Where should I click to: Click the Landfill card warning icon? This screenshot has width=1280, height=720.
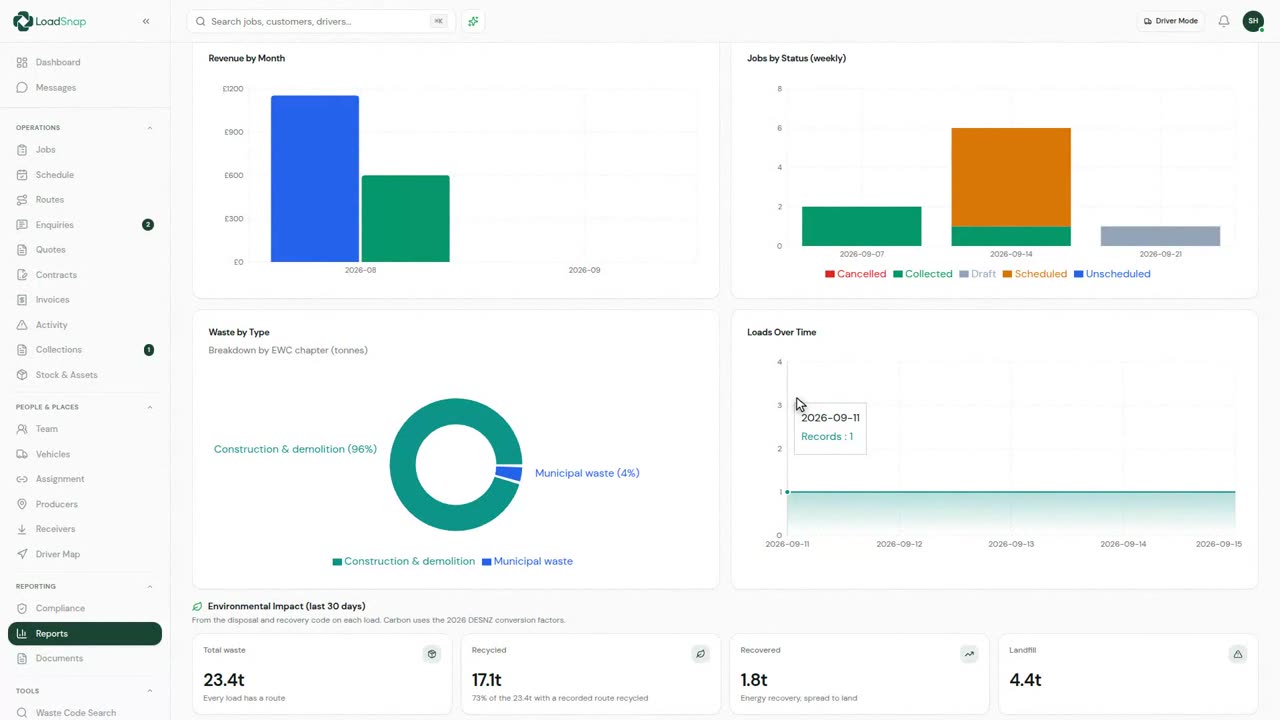point(1238,654)
